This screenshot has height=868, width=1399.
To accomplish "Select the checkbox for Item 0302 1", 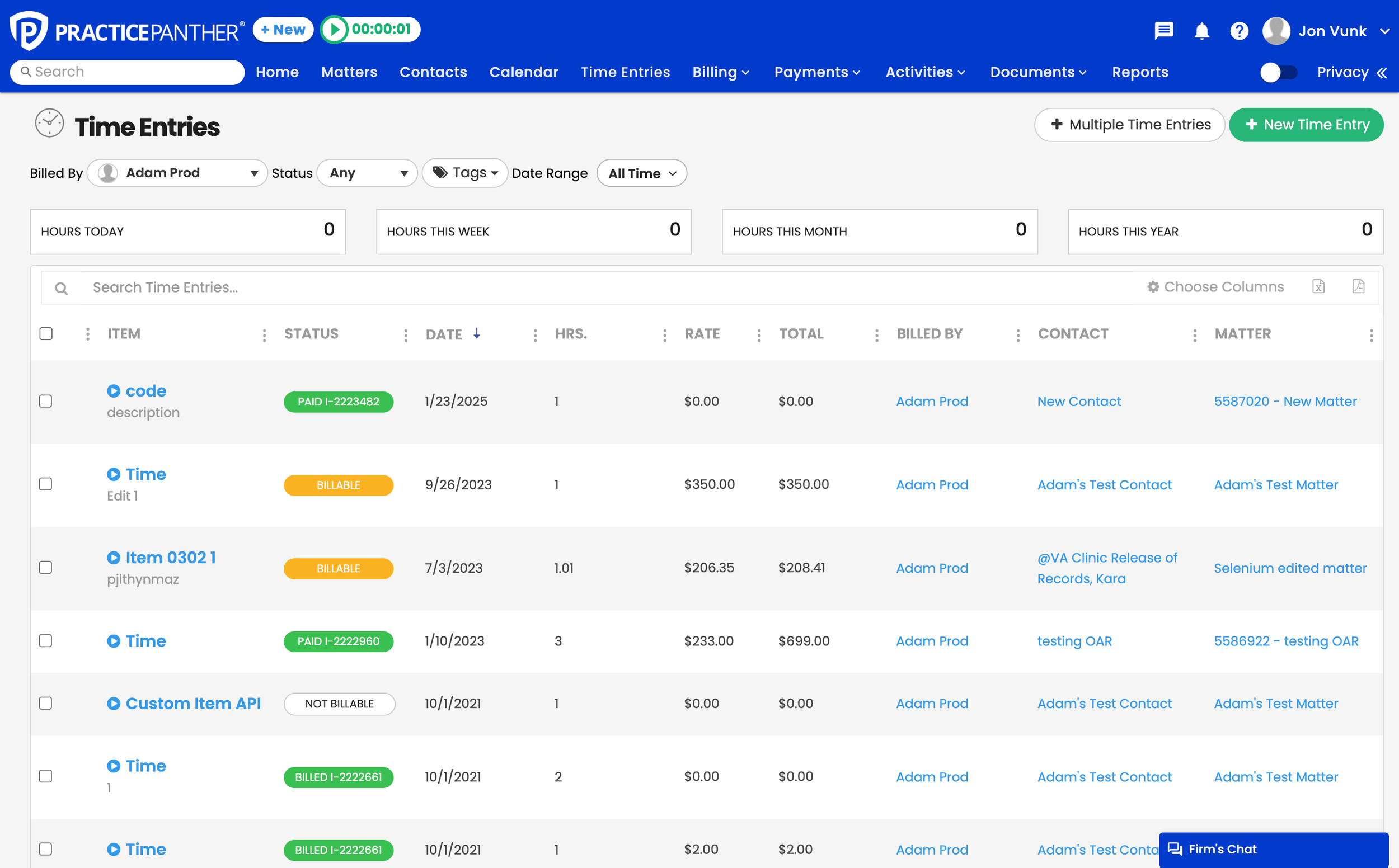I will coord(45,567).
